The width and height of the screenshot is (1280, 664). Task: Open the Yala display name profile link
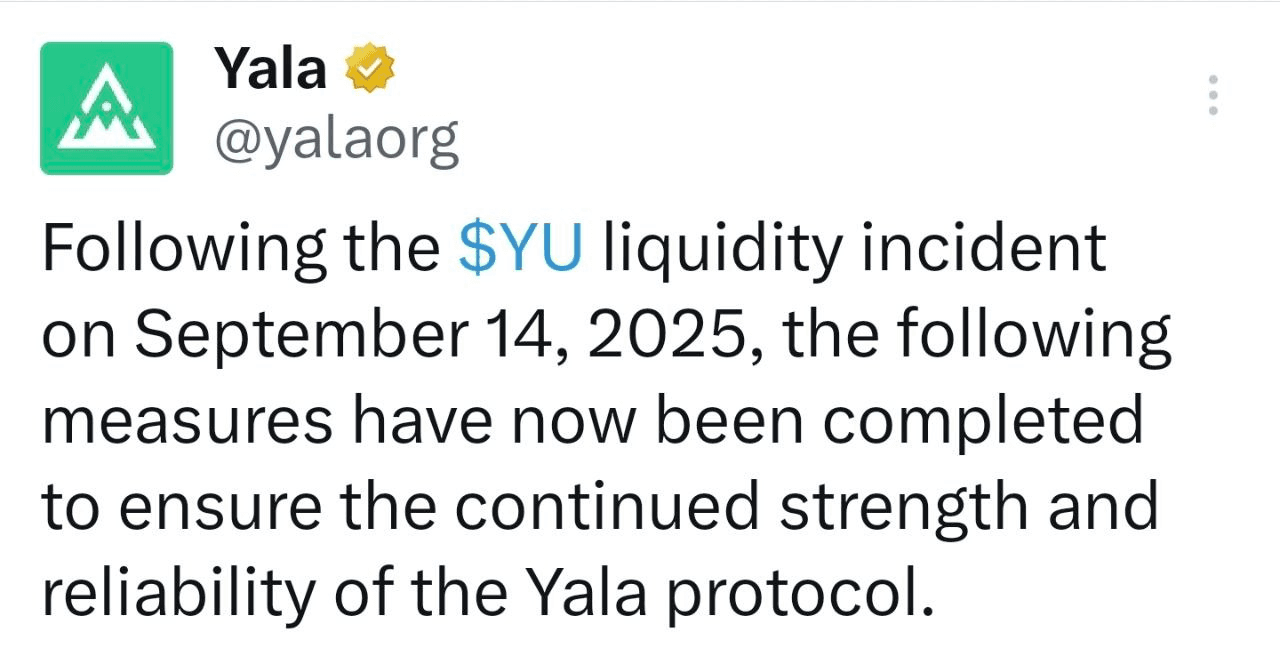(271, 68)
